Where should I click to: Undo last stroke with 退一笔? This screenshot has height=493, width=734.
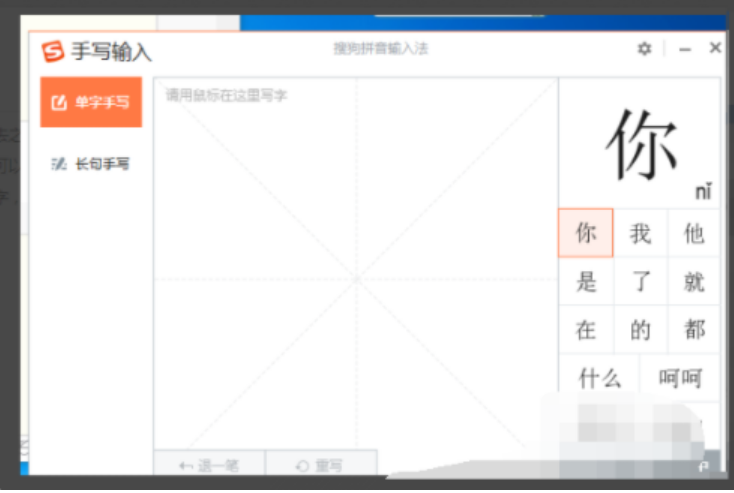(209, 465)
